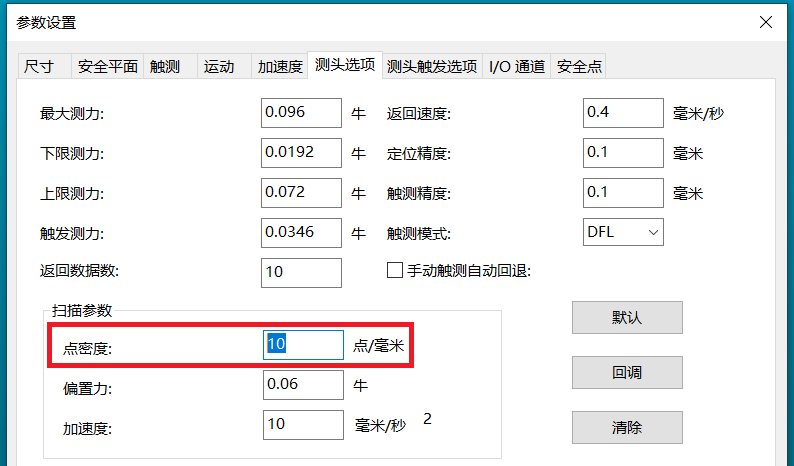Switch to the 安全点 tab

[x=580, y=67]
